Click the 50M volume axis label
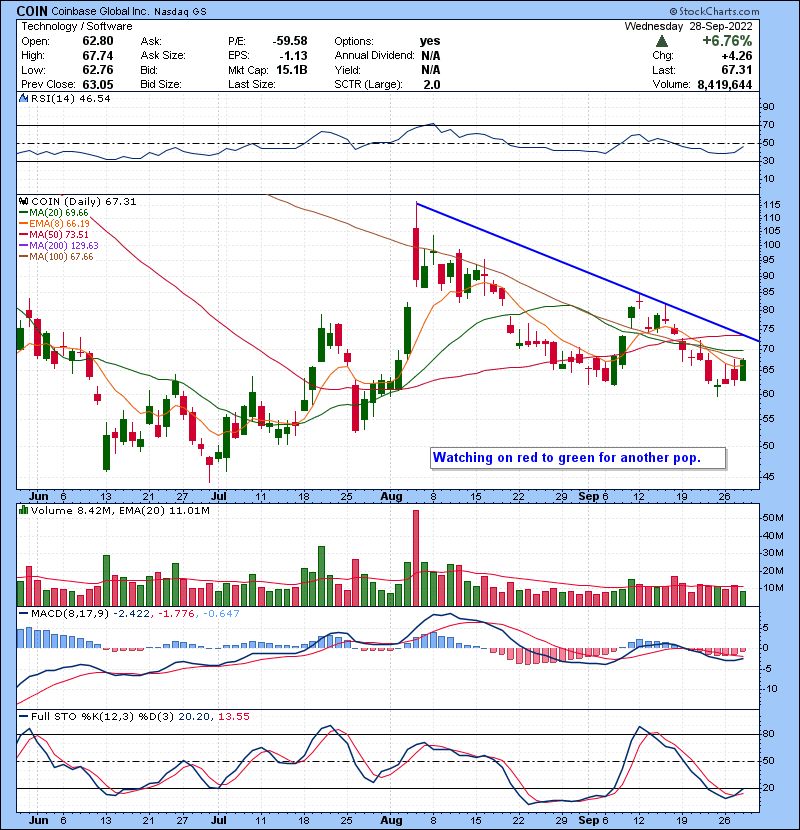The image size is (800, 830). tap(772, 518)
